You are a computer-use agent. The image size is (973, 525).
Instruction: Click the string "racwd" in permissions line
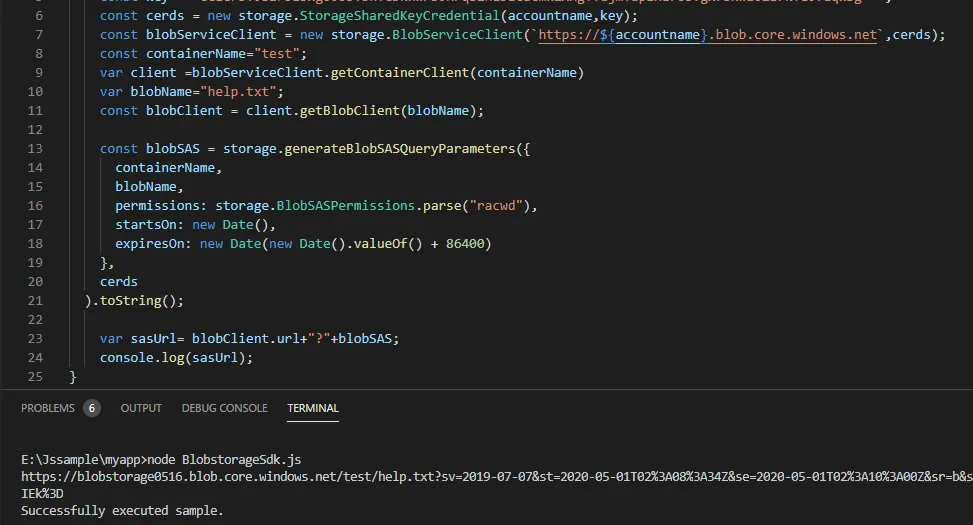coord(496,205)
